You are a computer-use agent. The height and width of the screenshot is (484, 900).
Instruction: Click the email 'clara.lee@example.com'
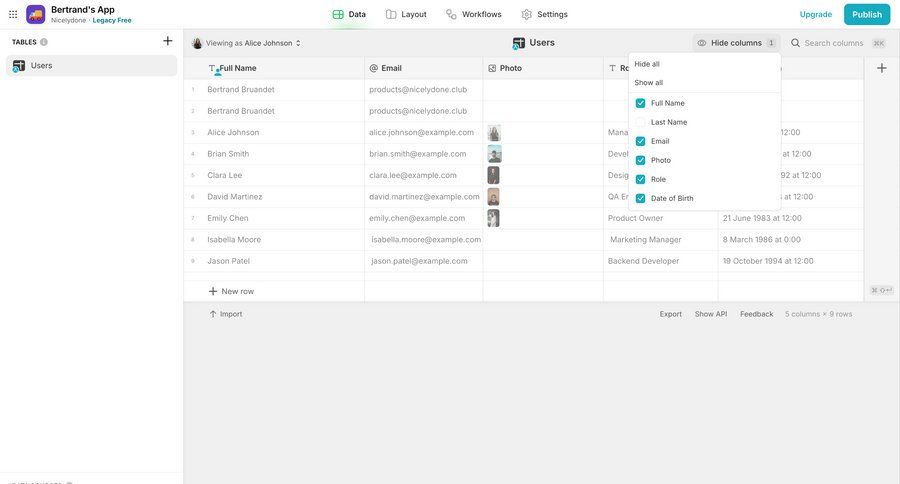pyautogui.click(x=413, y=175)
